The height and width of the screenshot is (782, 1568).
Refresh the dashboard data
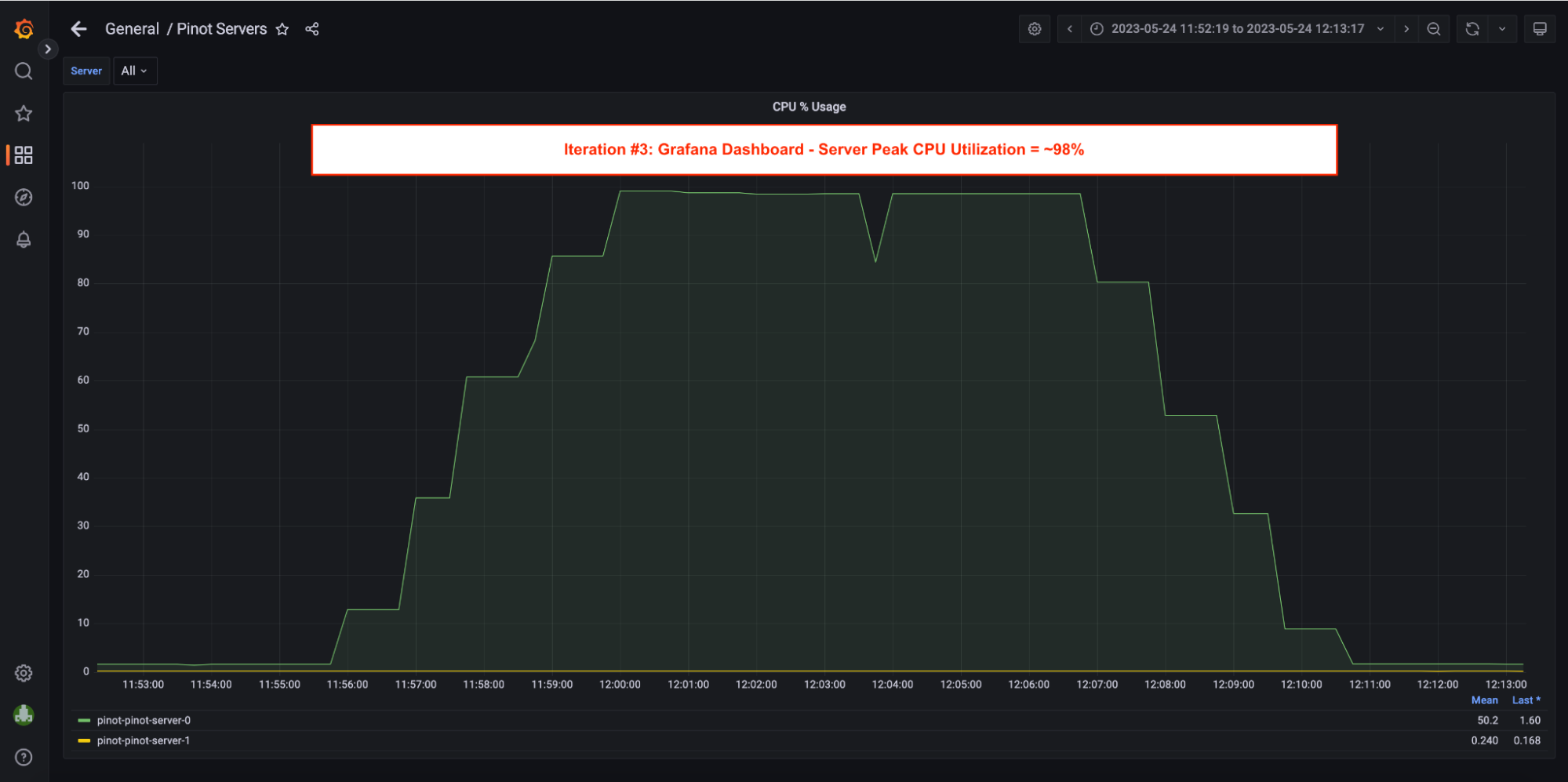click(1472, 28)
